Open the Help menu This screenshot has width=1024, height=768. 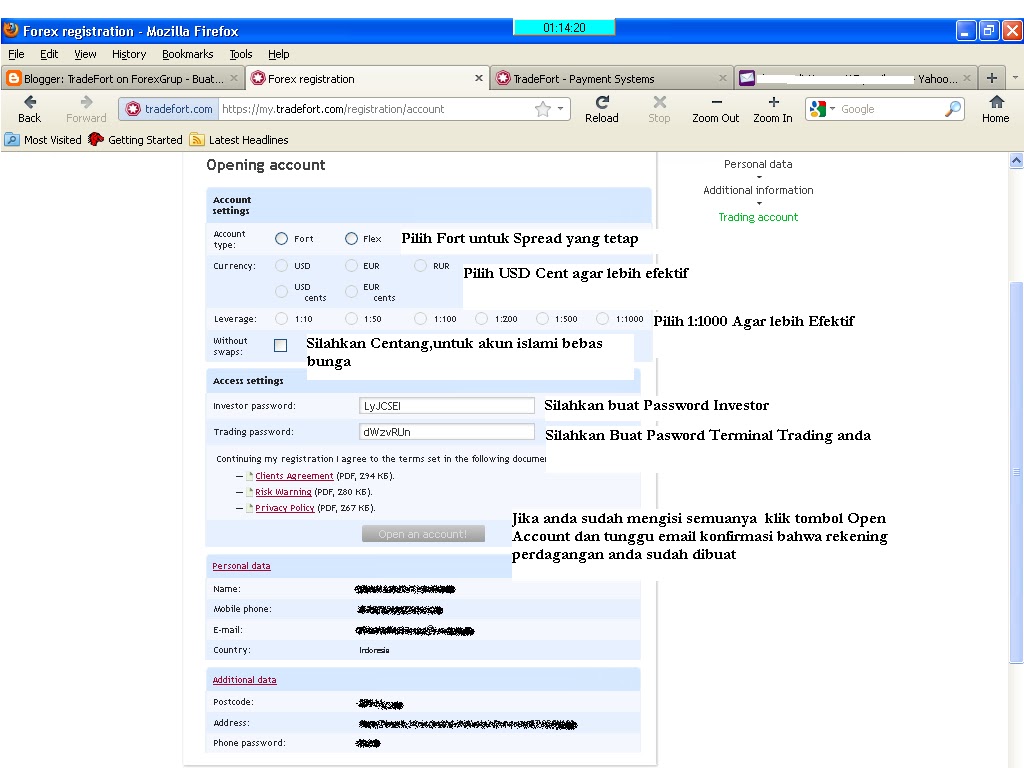point(278,54)
